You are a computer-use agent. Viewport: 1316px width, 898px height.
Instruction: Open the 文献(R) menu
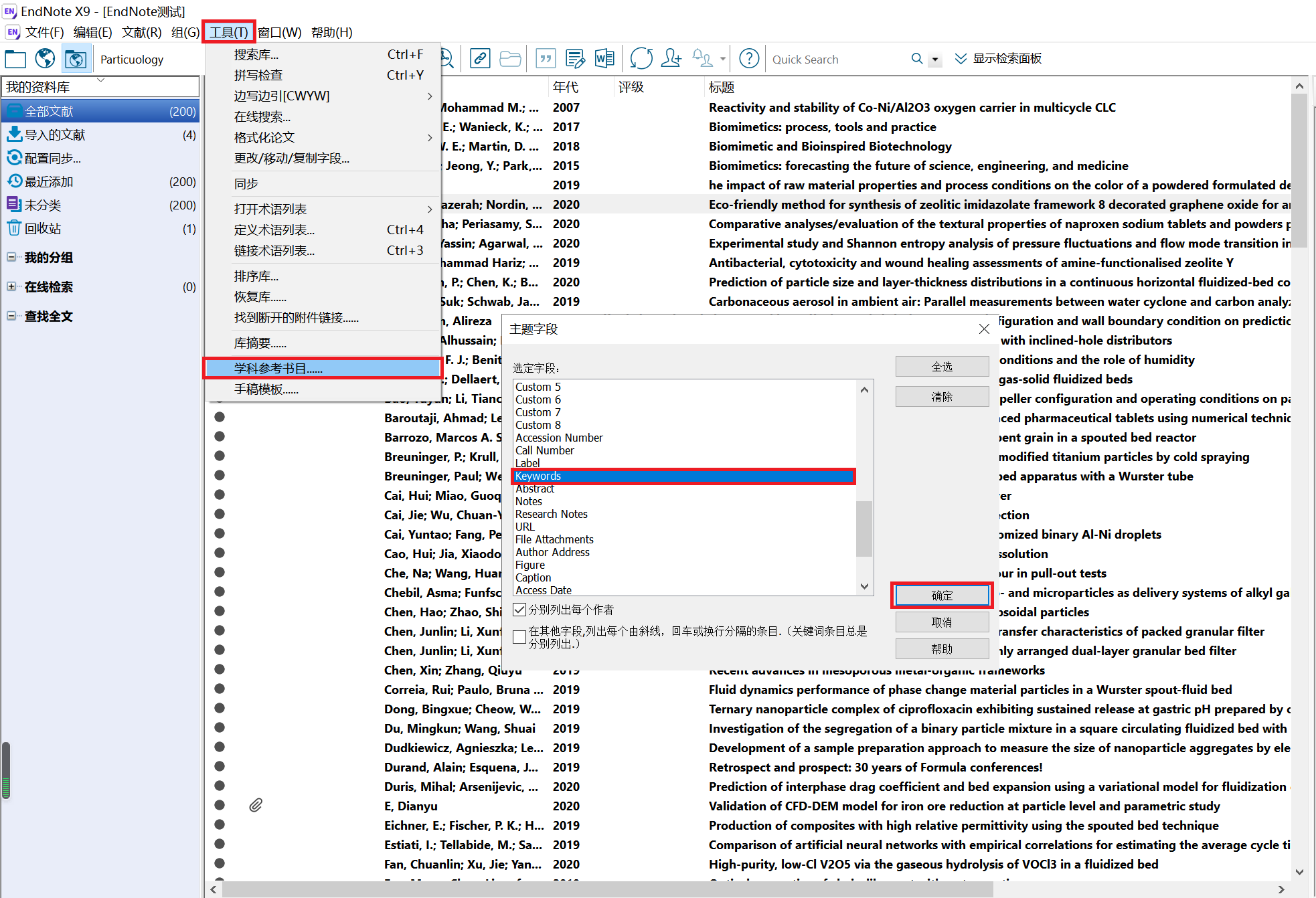point(141,32)
